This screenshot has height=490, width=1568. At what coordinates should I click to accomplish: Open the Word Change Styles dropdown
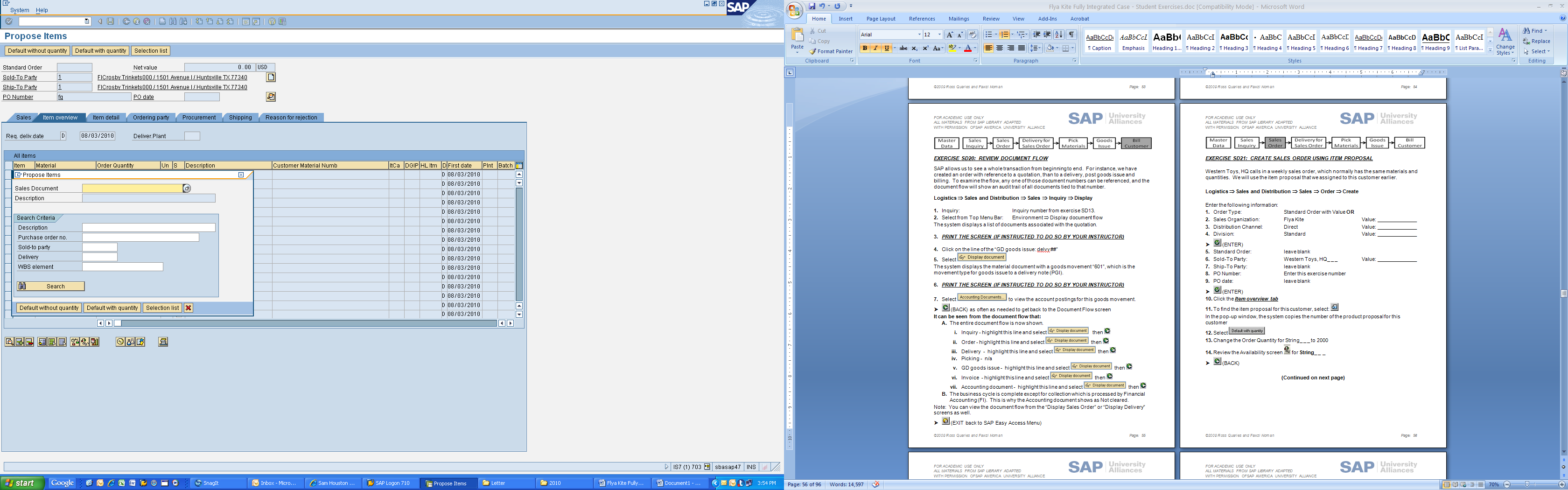[x=1505, y=42]
